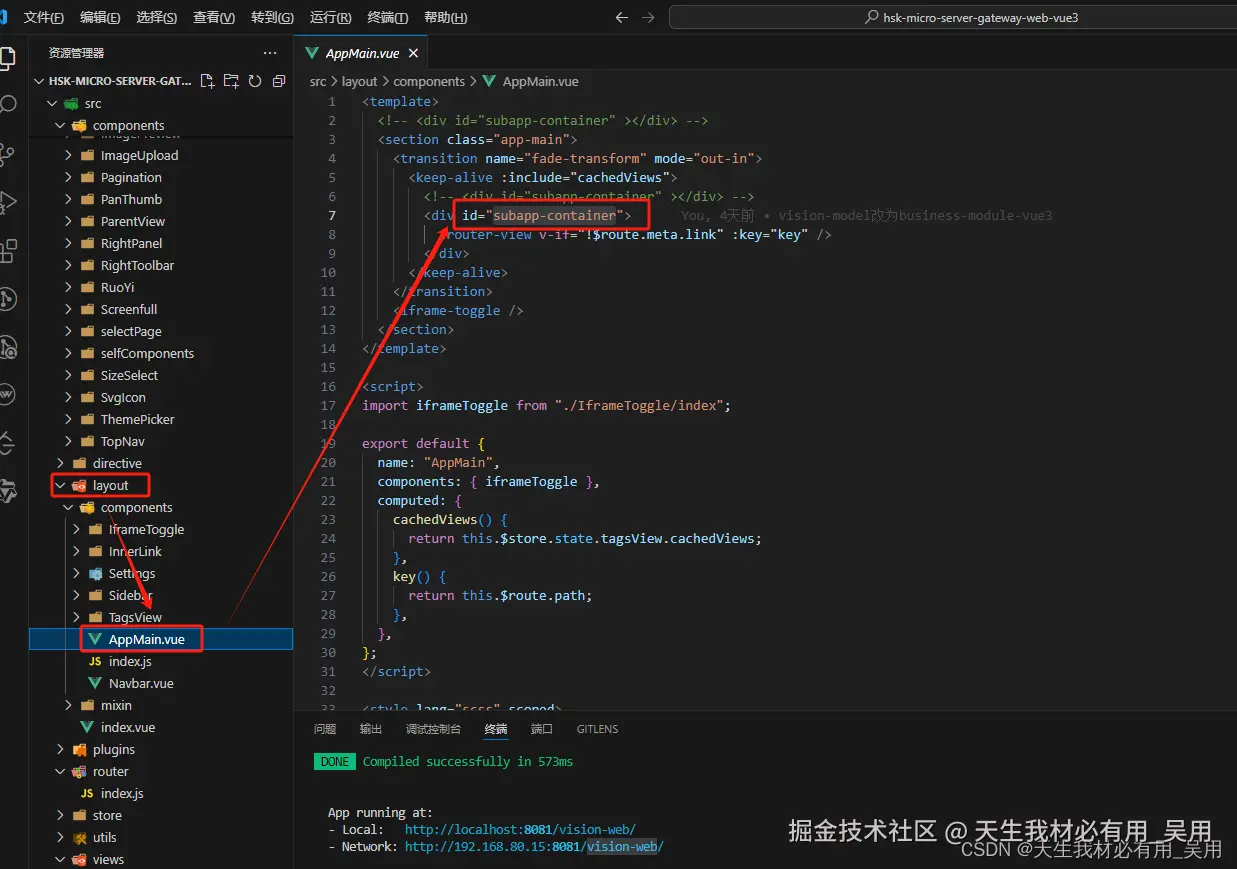The width and height of the screenshot is (1237, 869).
Task: Open the 查看(V) menu
Action: (214, 17)
